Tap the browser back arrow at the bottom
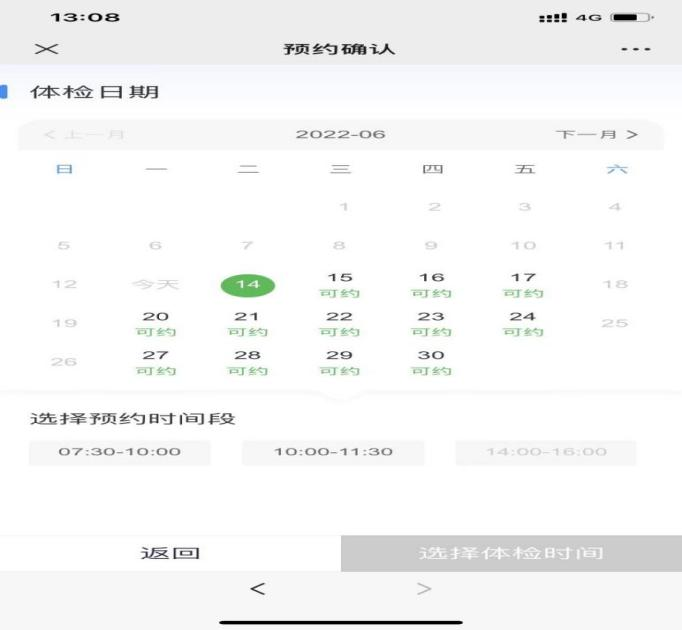This screenshot has width=682, height=630. [257, 589]
